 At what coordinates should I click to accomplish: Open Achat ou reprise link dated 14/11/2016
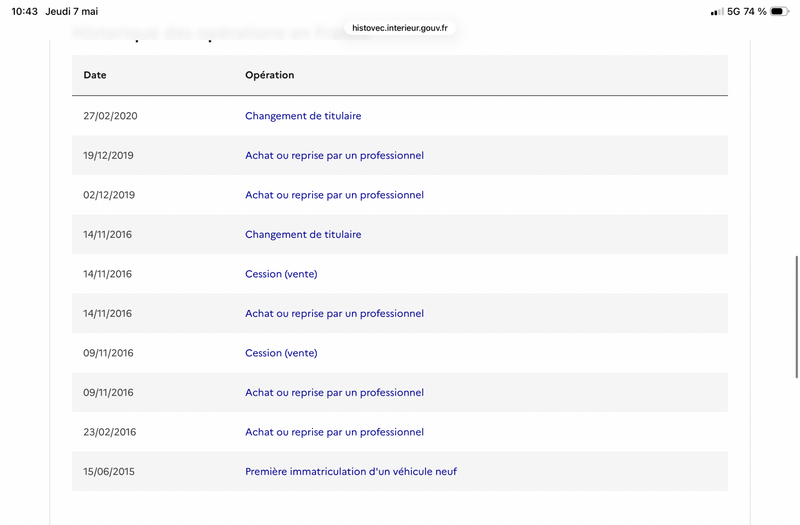[334, 313]
